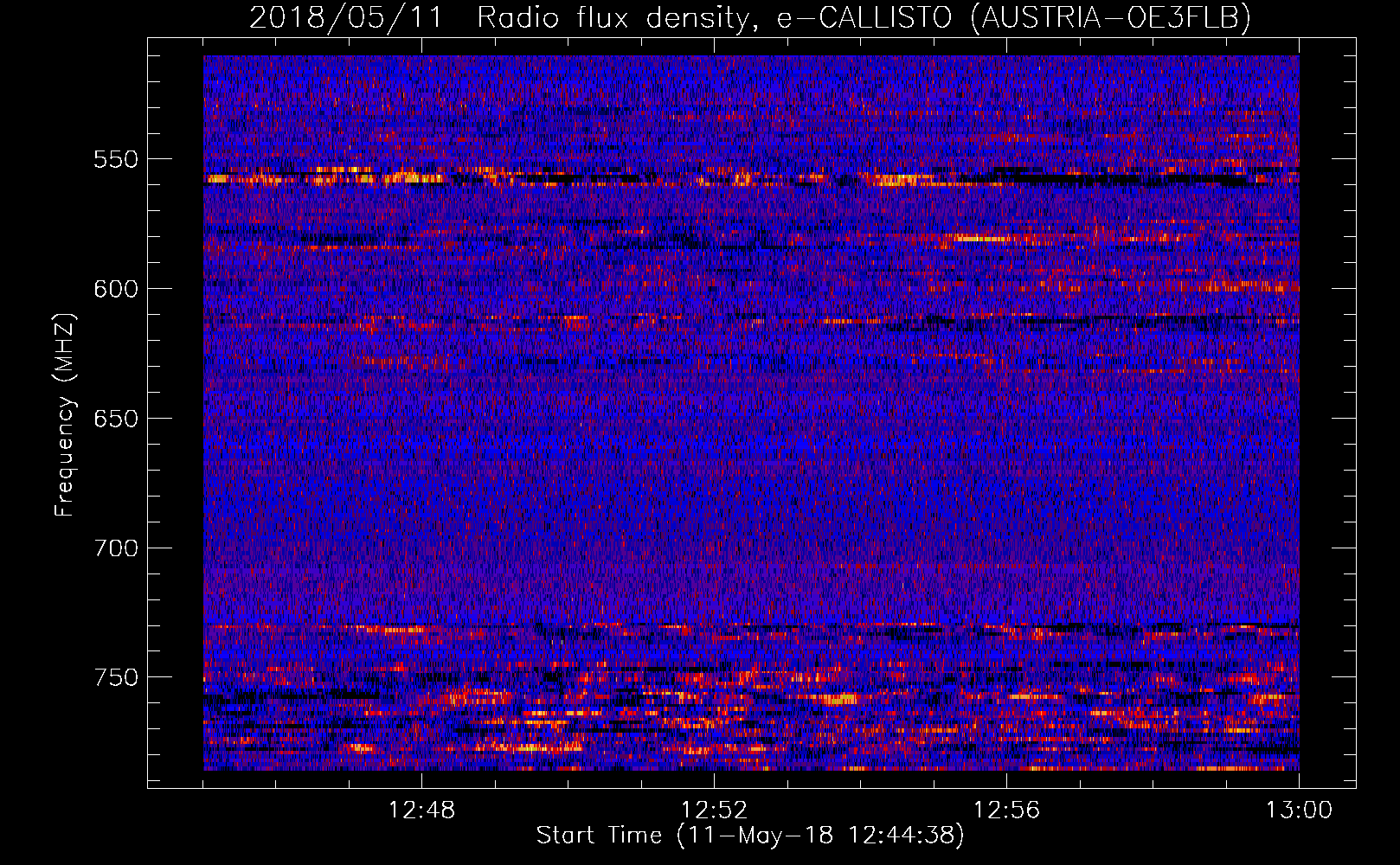Click the 12:48 time tick label

pos(422,811)
